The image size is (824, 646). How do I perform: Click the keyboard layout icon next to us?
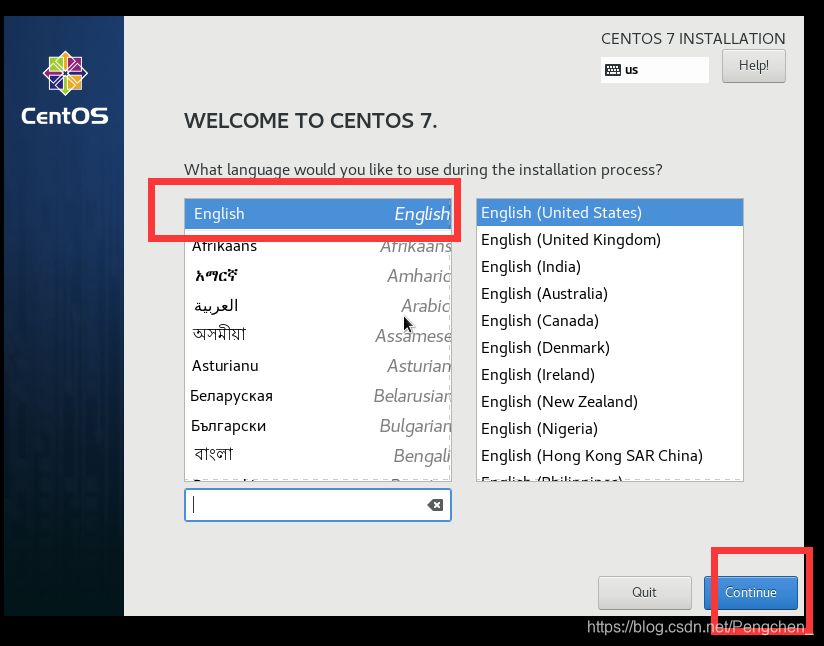click(613, 70)
